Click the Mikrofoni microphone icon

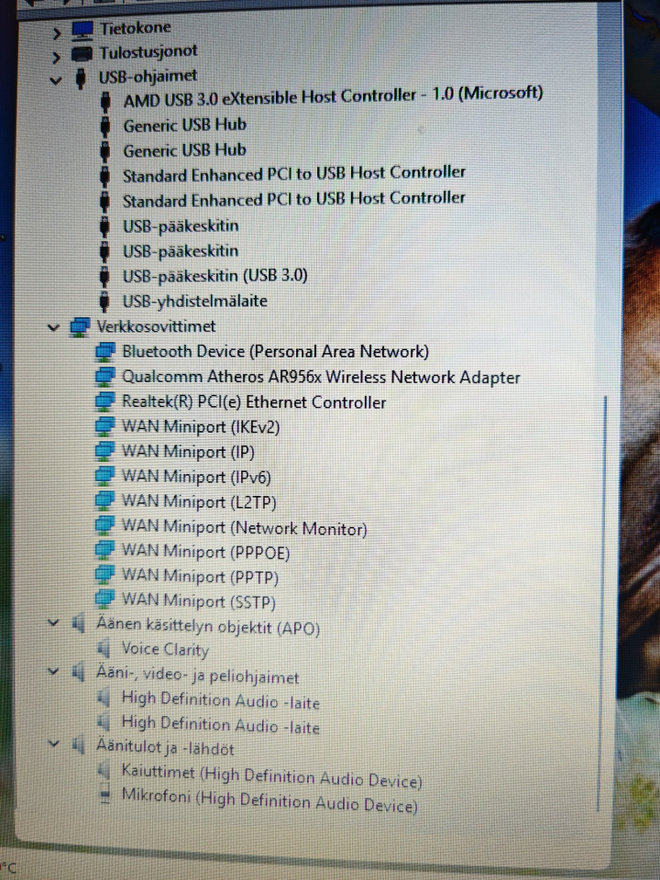[x=104, y=795]
